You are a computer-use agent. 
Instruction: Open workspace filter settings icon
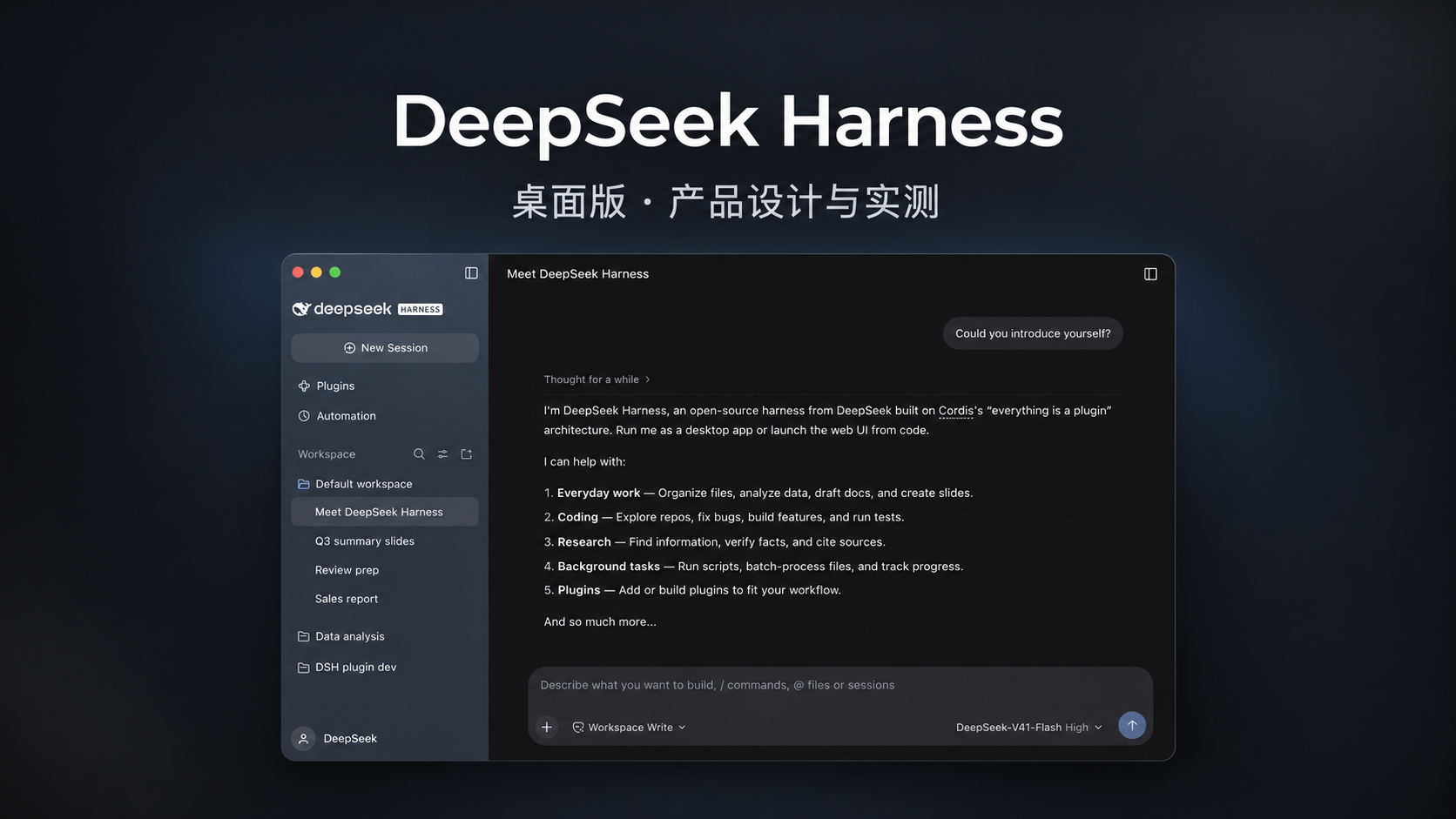tap(442, 454)
